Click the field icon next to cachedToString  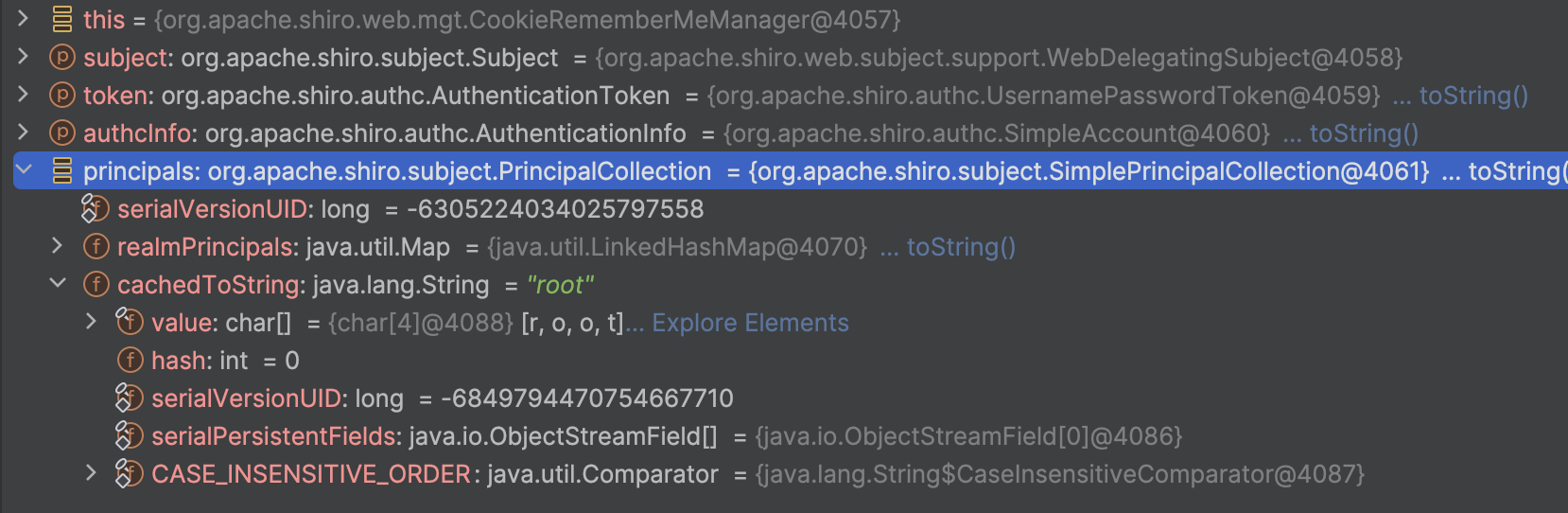[x=96, y=284]
